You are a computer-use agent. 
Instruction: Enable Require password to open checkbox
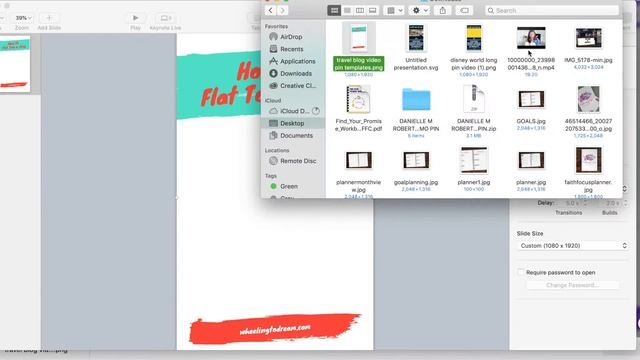pyautogui.click(x=520, y=272)
